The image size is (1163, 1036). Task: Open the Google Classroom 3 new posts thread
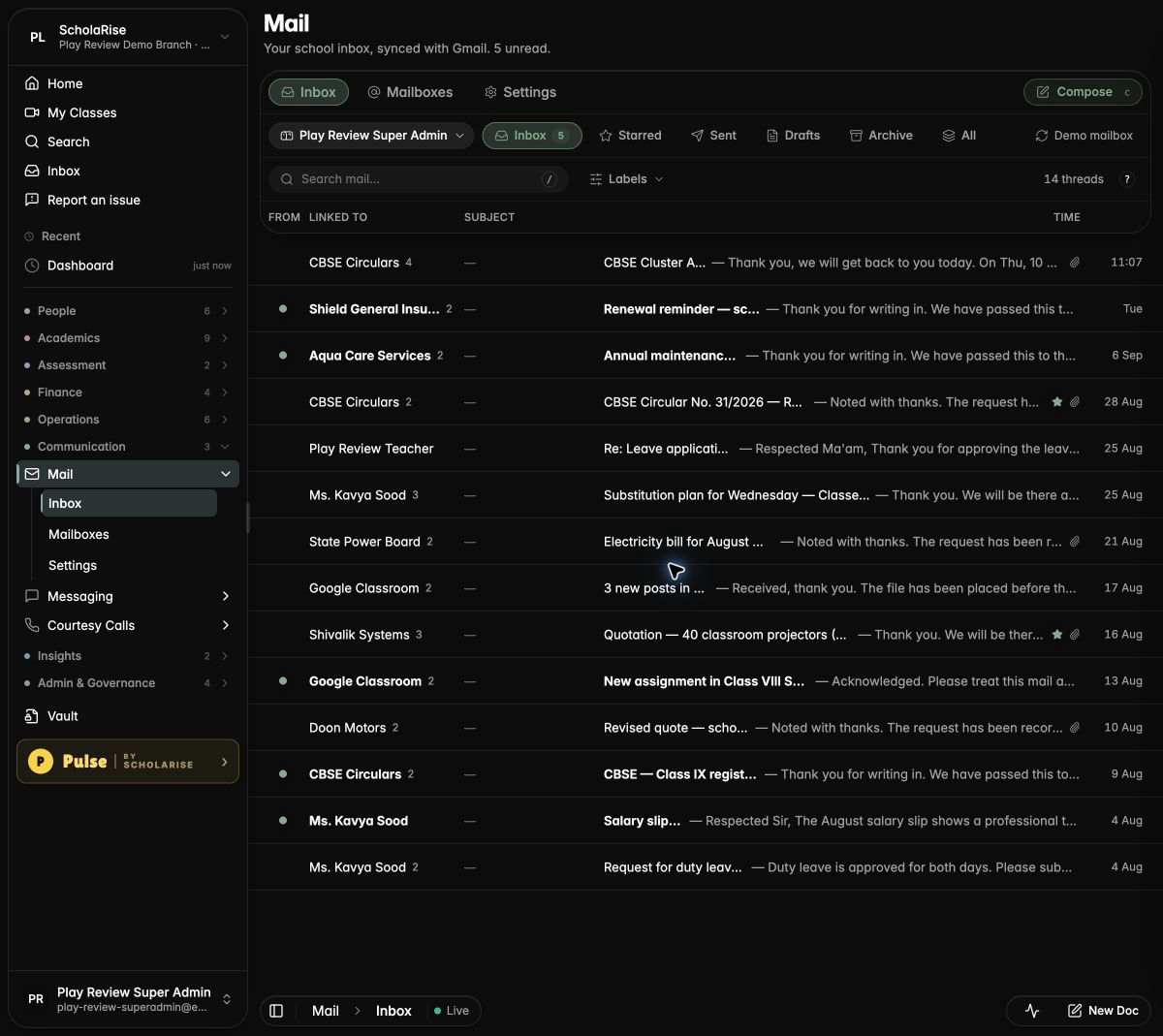pyautogui.click(x=706, y=588)
